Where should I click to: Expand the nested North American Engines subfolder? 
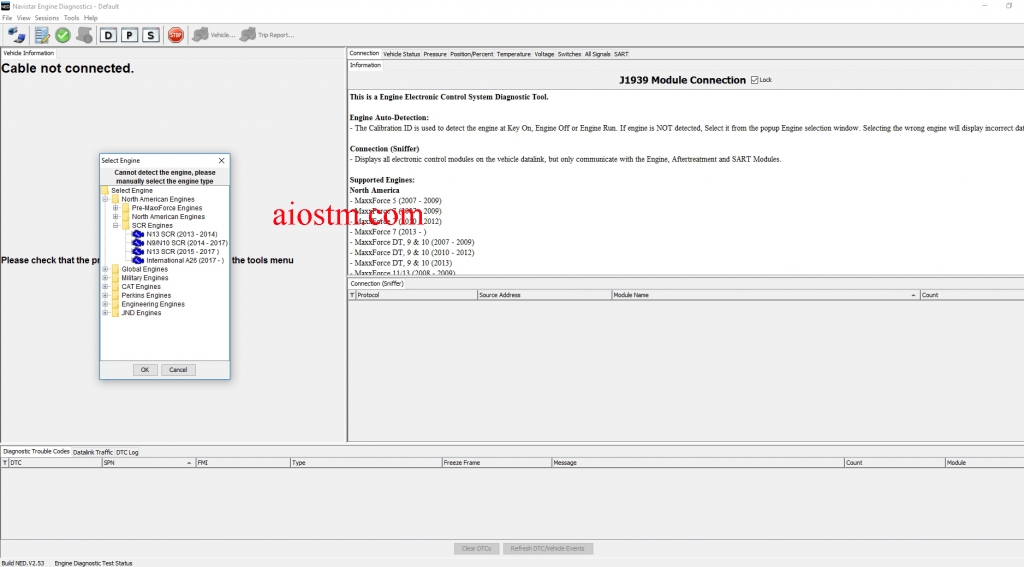point(116,217)
